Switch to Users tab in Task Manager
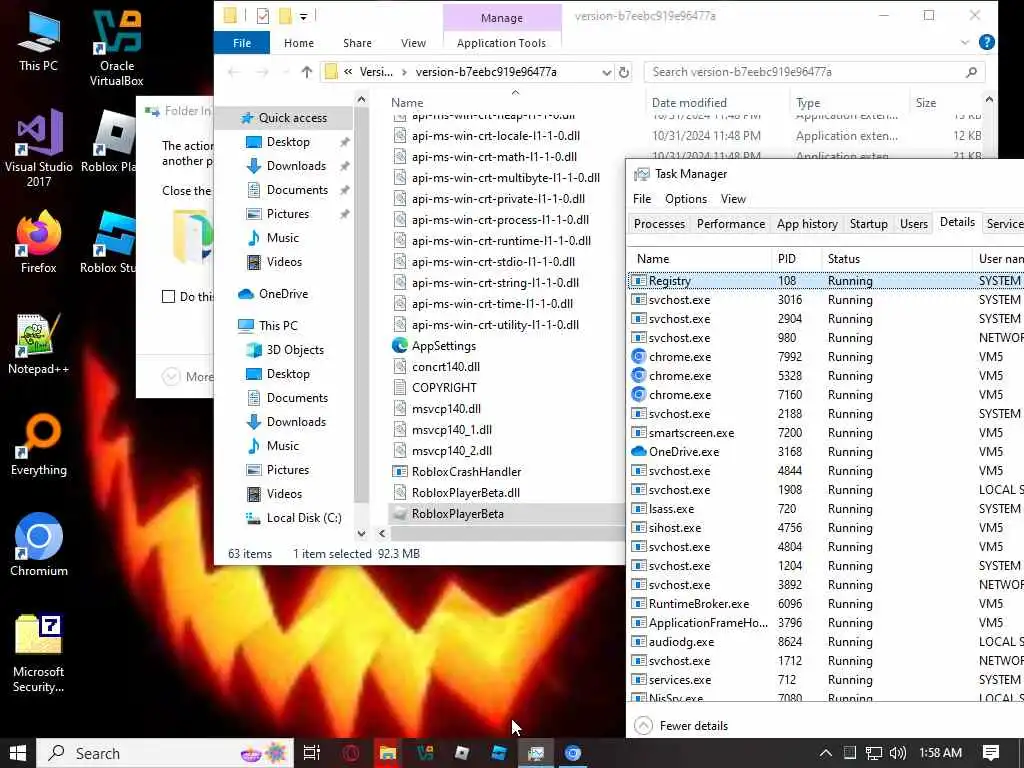1024x768 pixels. click(914, 224)
